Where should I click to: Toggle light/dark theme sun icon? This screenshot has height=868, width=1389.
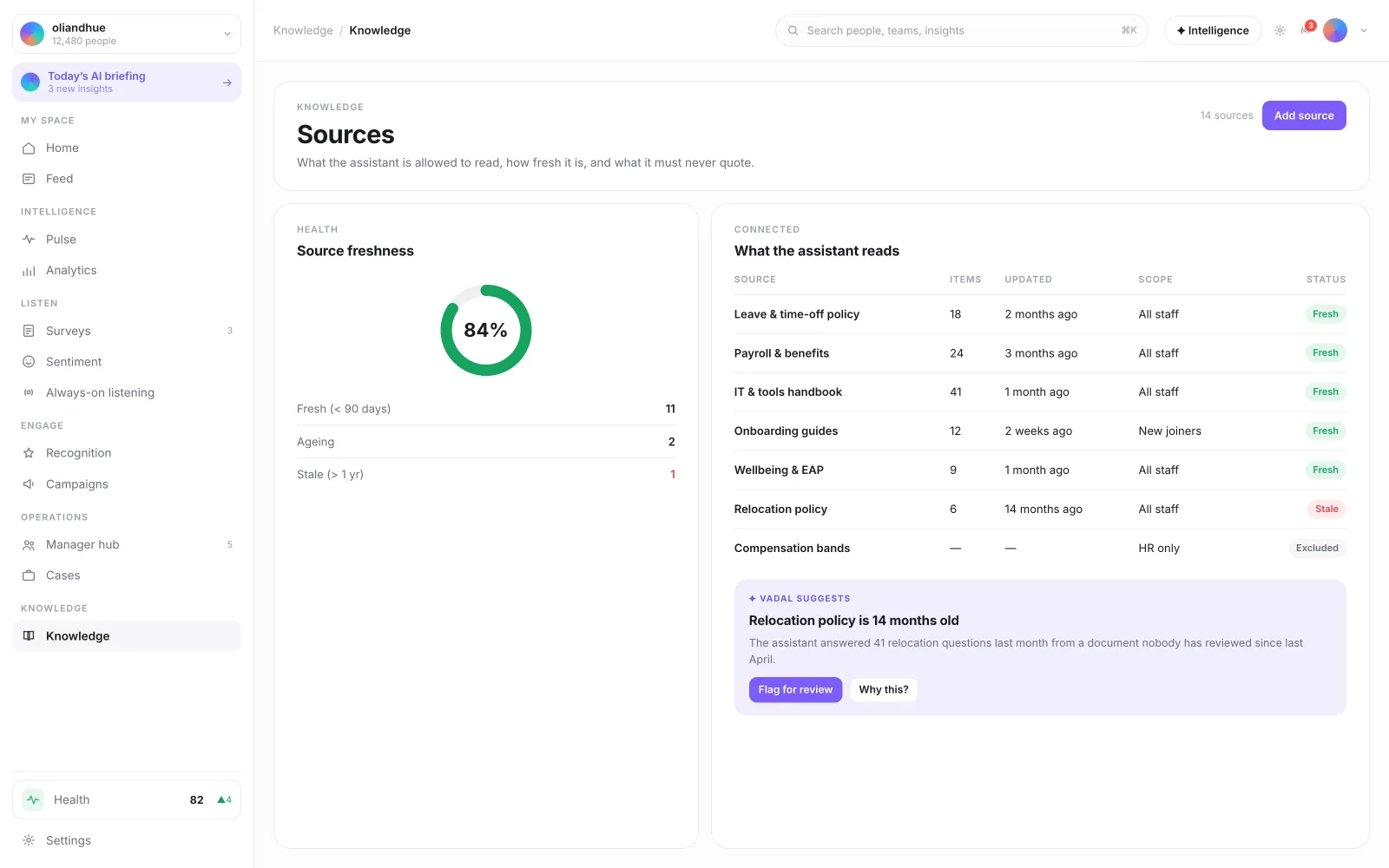[1280, 30]
